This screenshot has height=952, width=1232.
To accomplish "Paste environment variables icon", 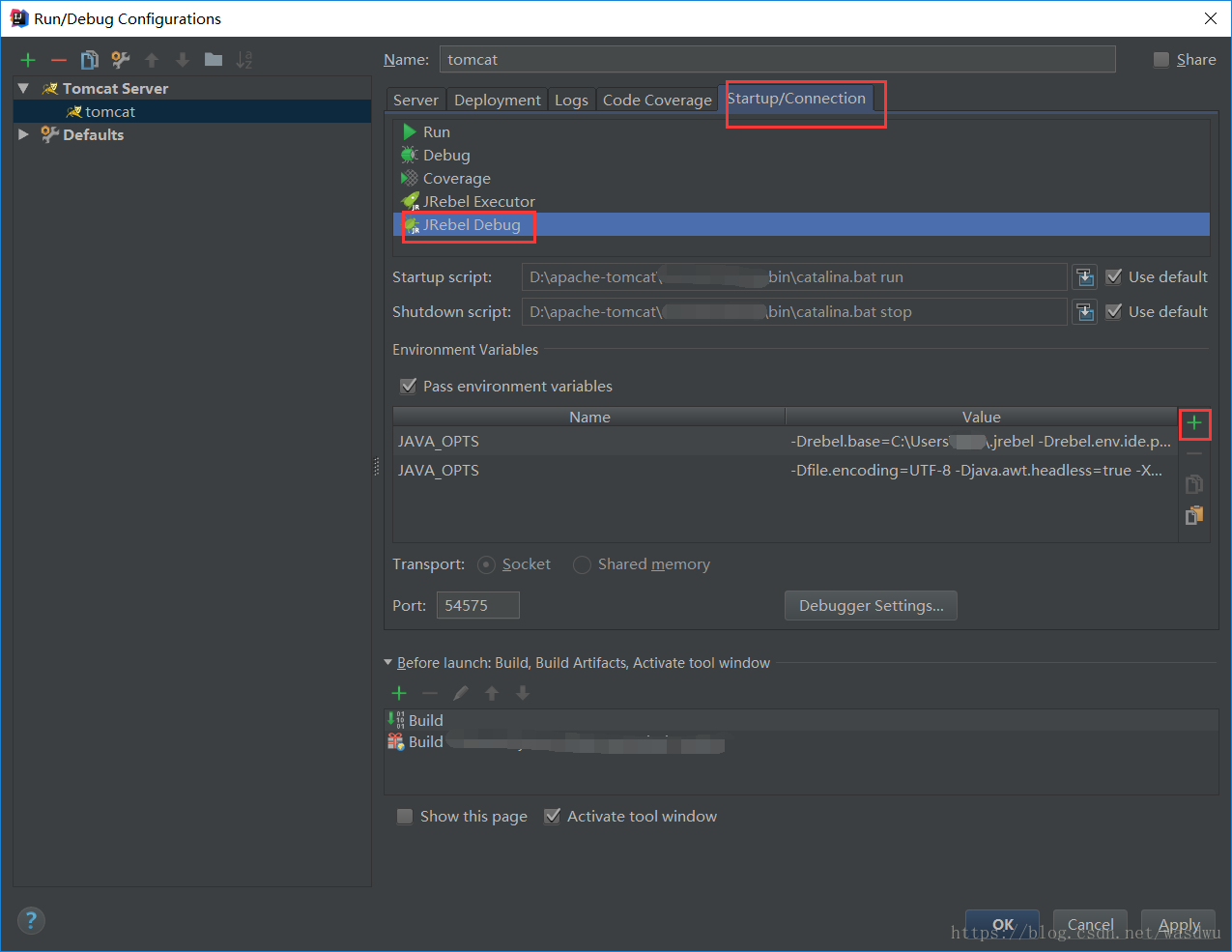I will pyautogui.click(x=1194, y=515).
